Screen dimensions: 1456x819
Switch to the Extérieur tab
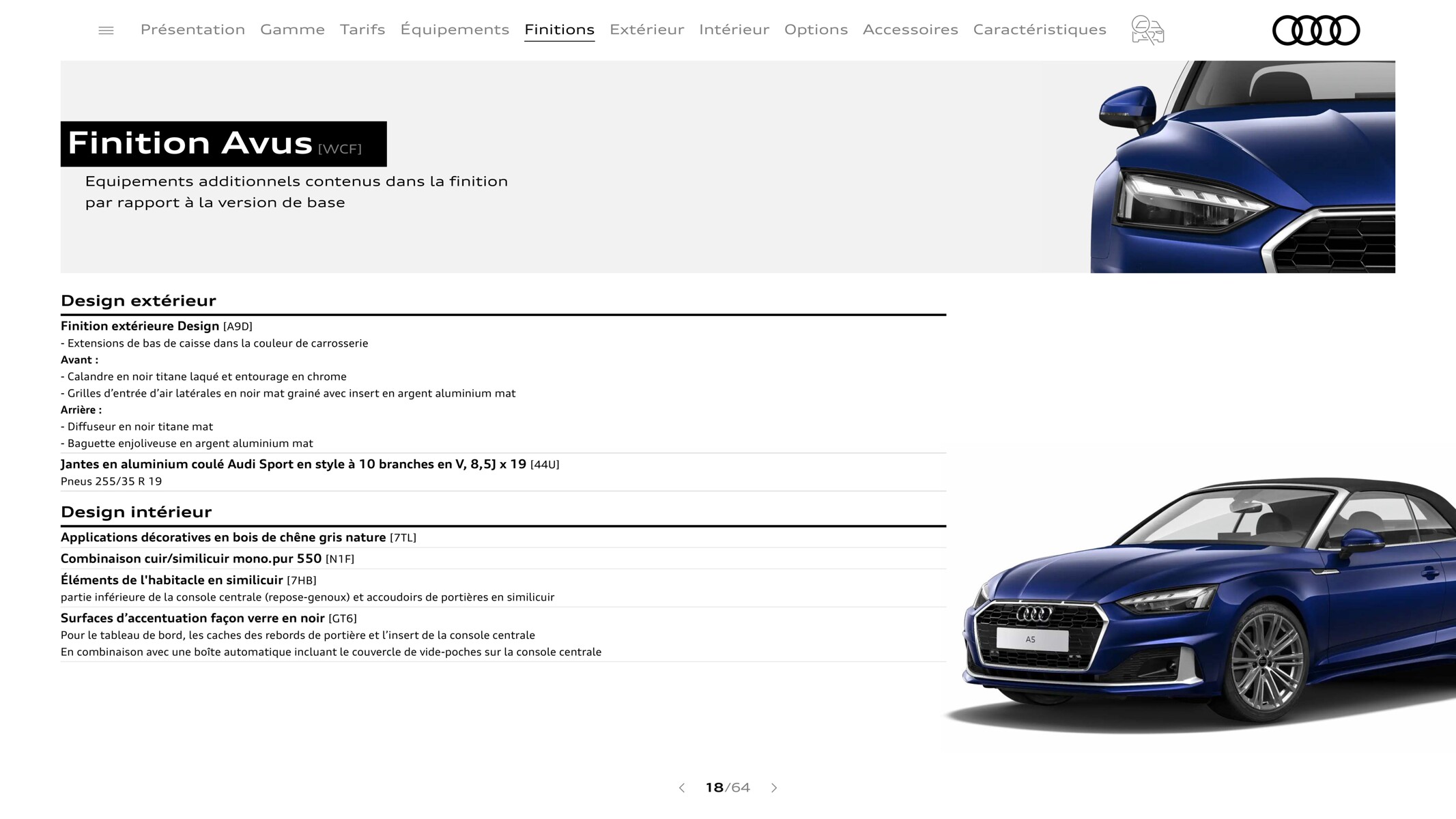[646, 29]
